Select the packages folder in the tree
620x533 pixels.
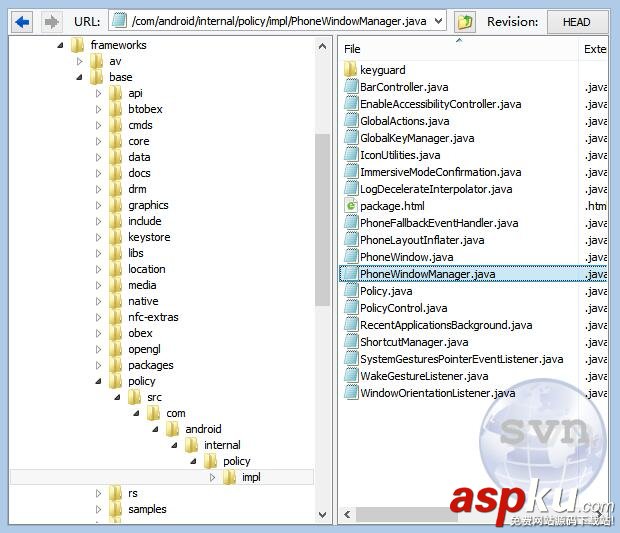151,365
